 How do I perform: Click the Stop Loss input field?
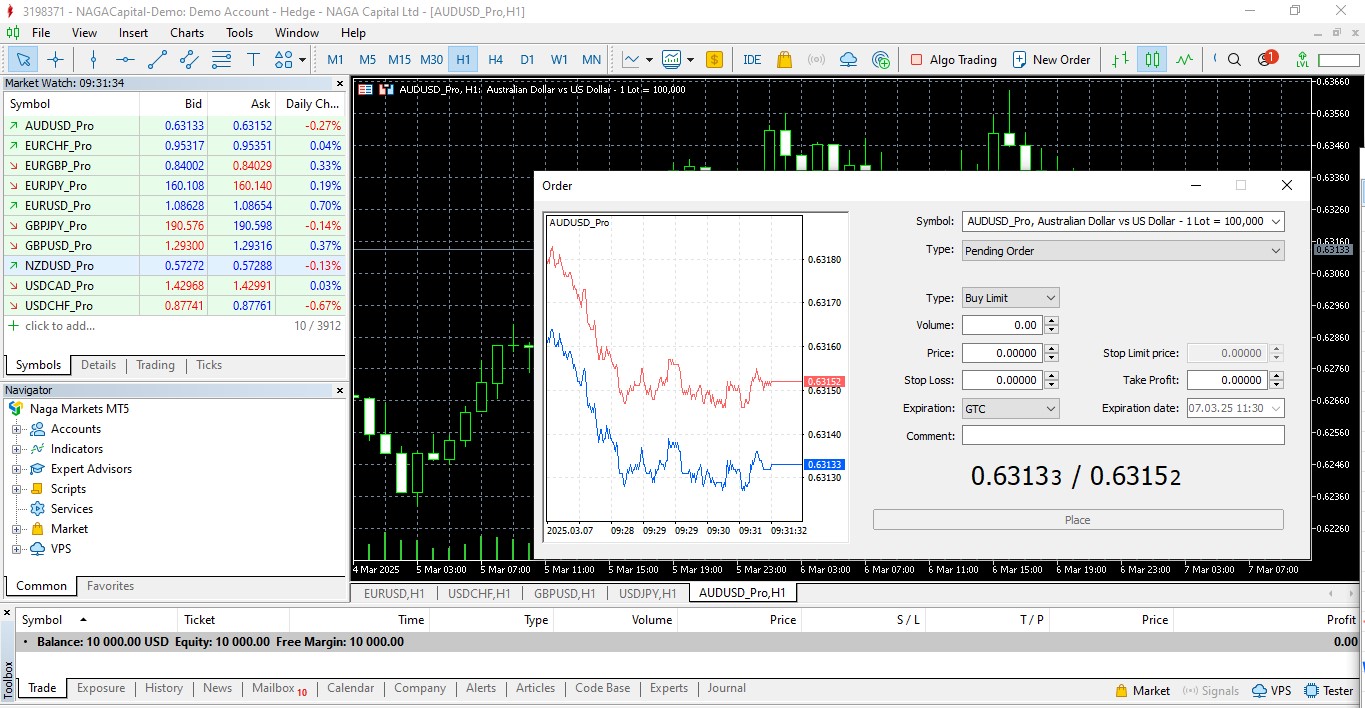tap(1002, 380)
